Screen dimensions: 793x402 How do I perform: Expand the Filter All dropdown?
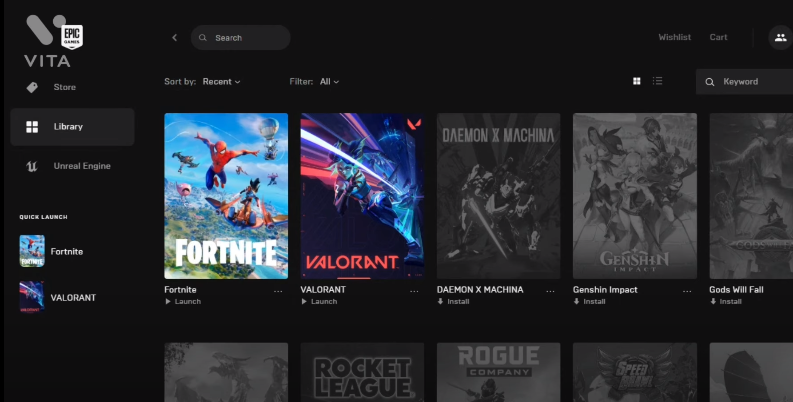coord(329,81)
